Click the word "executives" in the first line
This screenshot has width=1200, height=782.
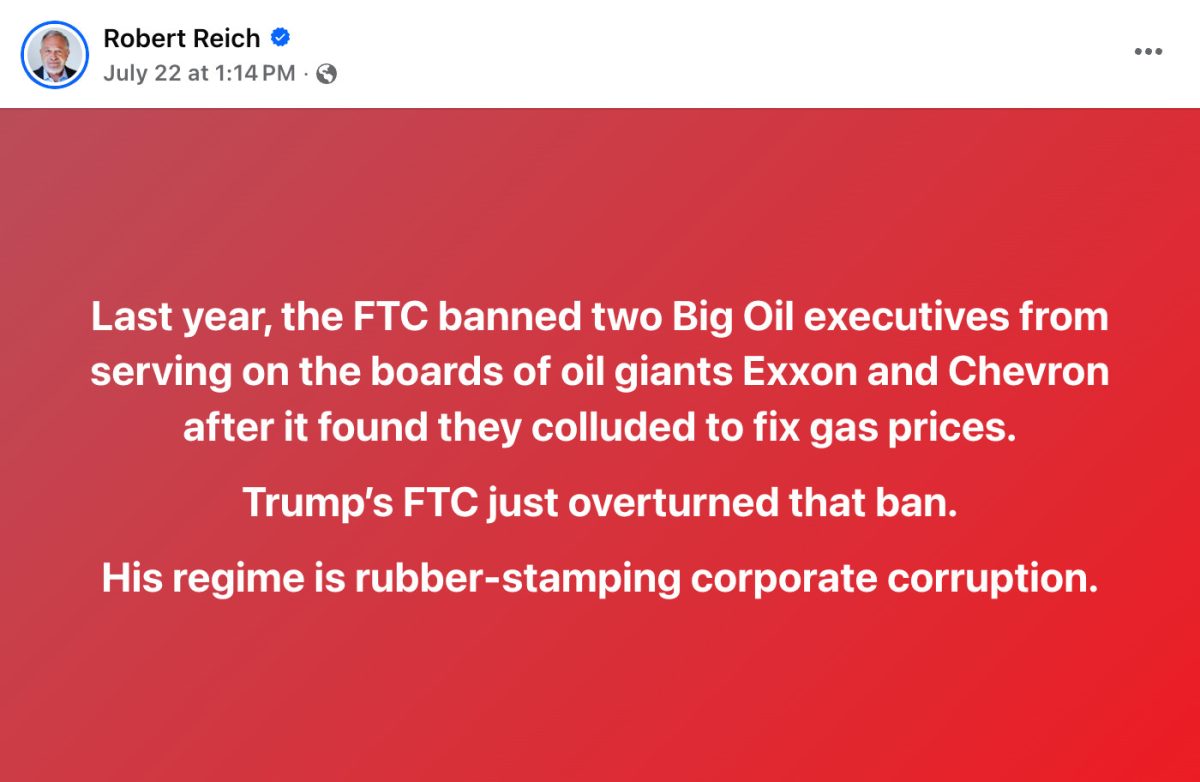click(x=910, y=318)
